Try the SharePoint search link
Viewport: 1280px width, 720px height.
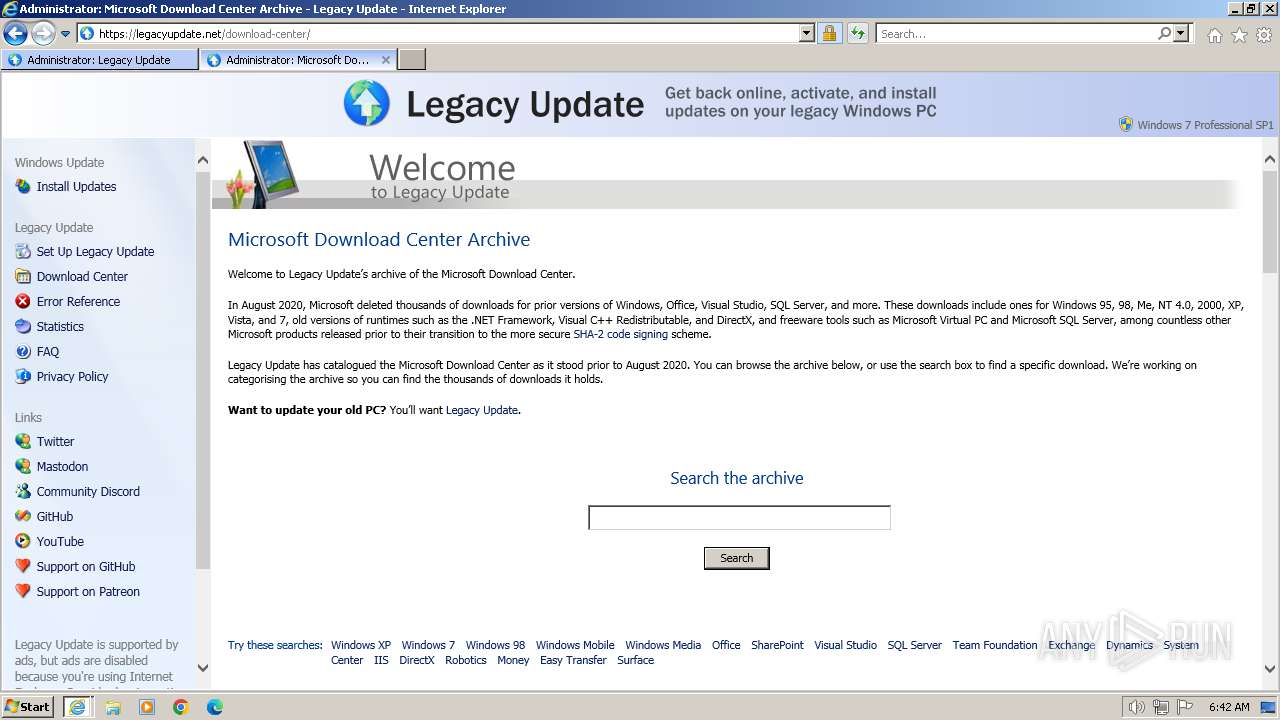tap(777, 645)
